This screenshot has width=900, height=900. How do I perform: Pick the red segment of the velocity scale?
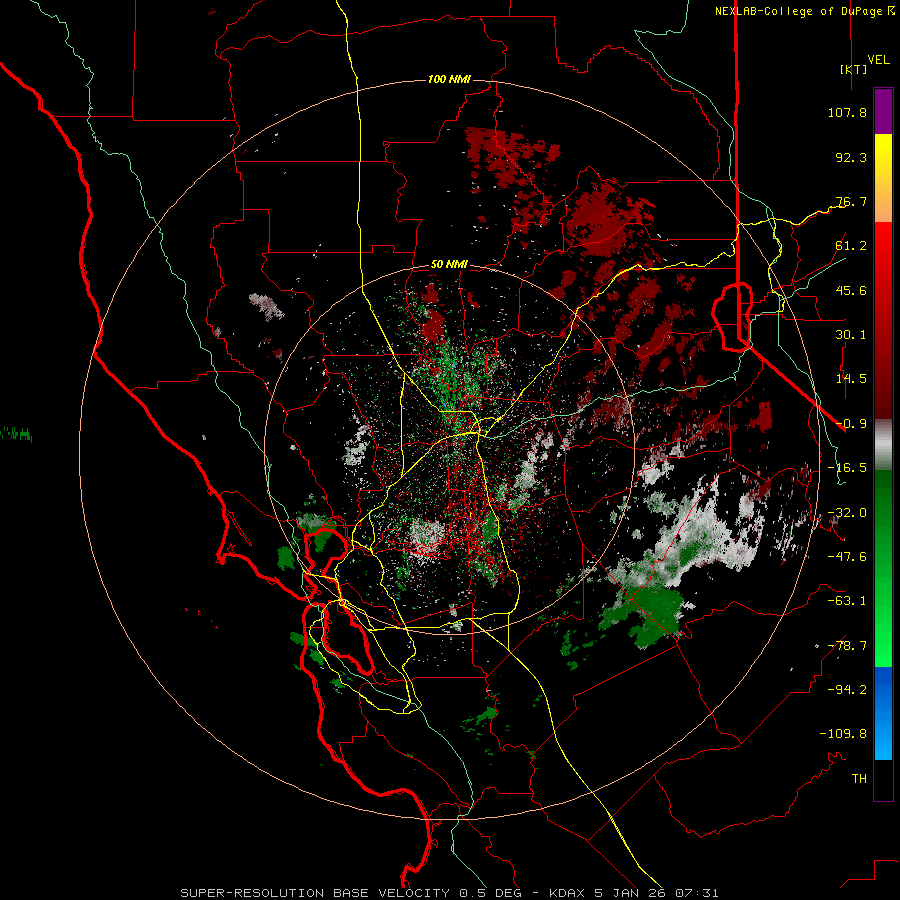pyautogui.click(x=883, y=320)
